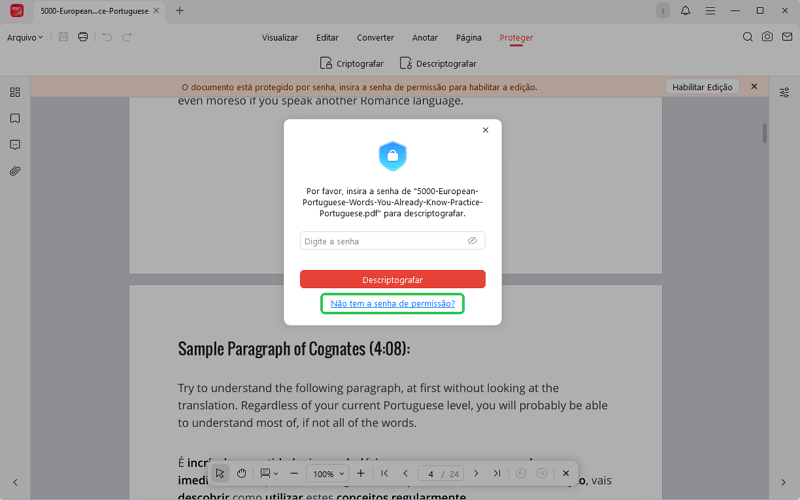
Task: Go to the last page
Action: (x=497, y=473)
